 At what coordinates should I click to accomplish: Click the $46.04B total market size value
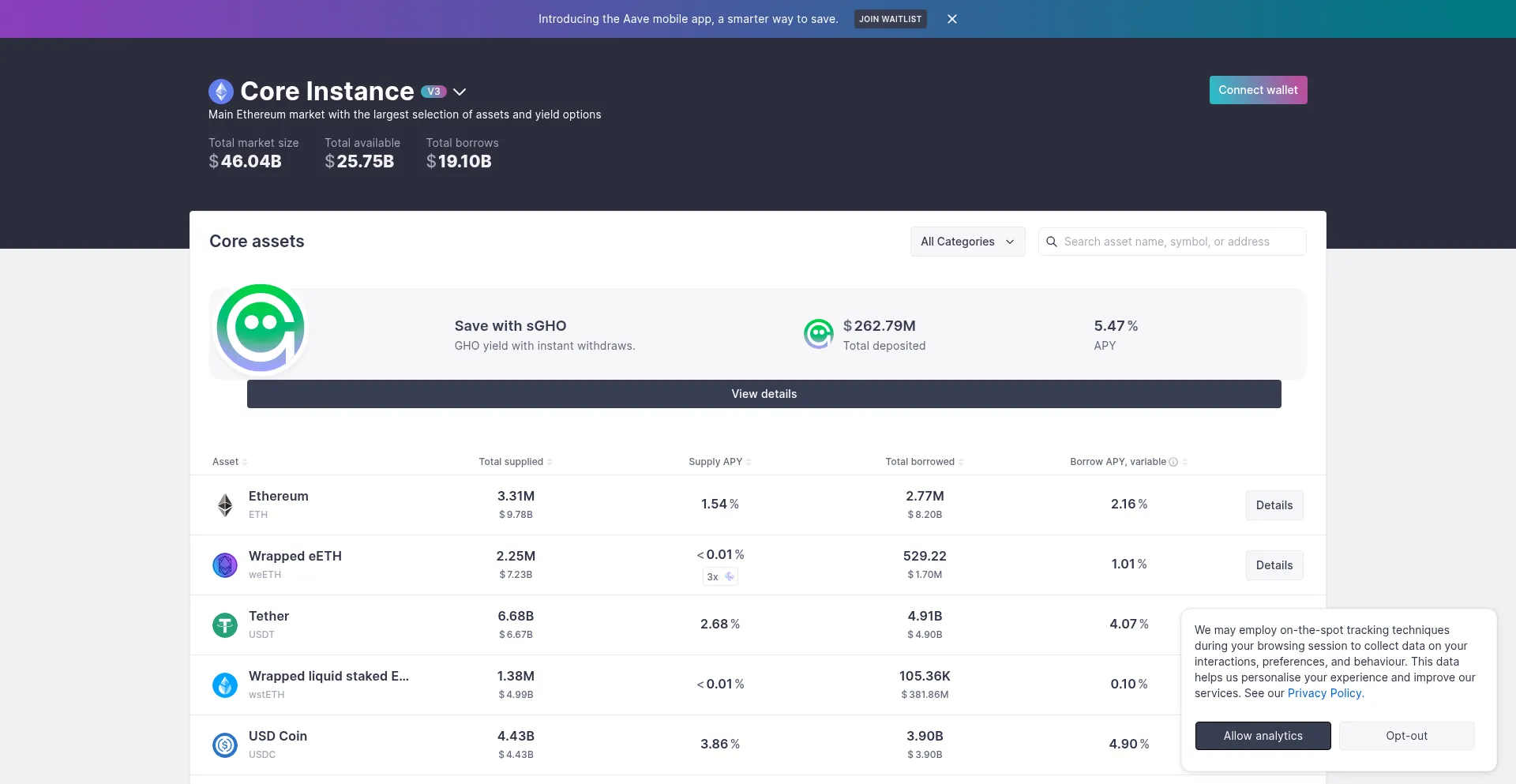click(x=245, y=162)
